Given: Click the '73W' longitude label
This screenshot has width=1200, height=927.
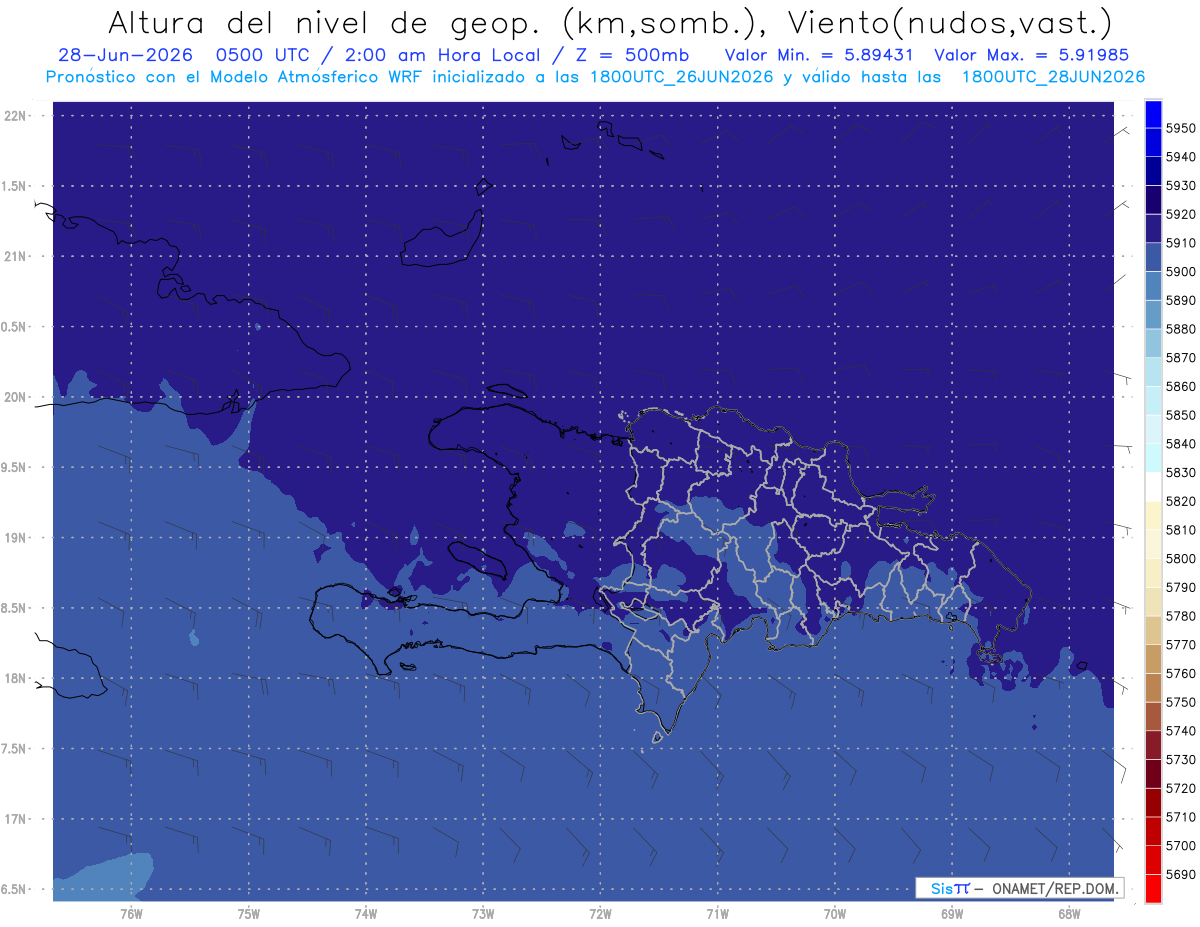Looking at the screenshot, I should point(483,914).
